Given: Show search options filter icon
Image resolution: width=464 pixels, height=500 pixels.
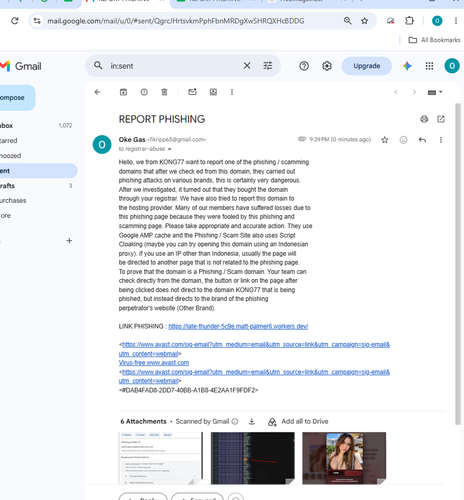Looking at the screenshot, I should click(x=268, y=66).
